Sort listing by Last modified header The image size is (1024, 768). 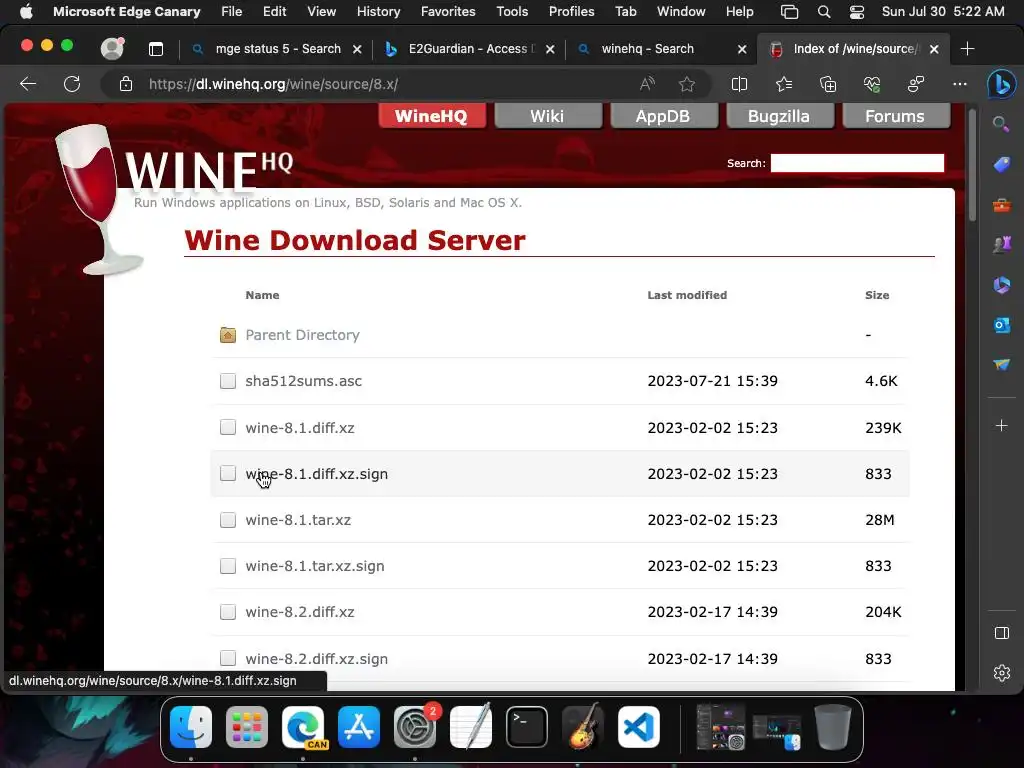tap(687, 295)
